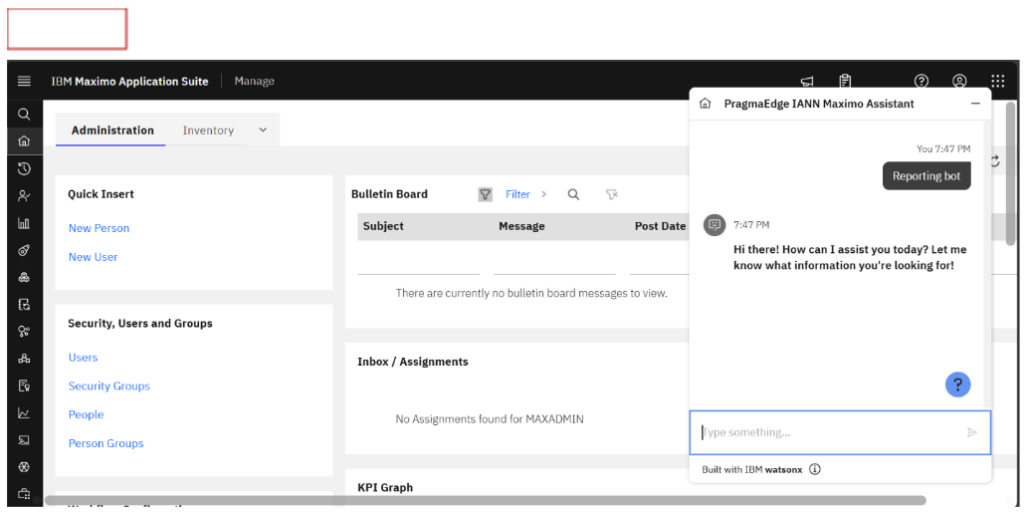Image resolution: width=1024 pixels, height=512 pixels.
Task: Click the info icon beside watsonx
Action: click(814, 469)
